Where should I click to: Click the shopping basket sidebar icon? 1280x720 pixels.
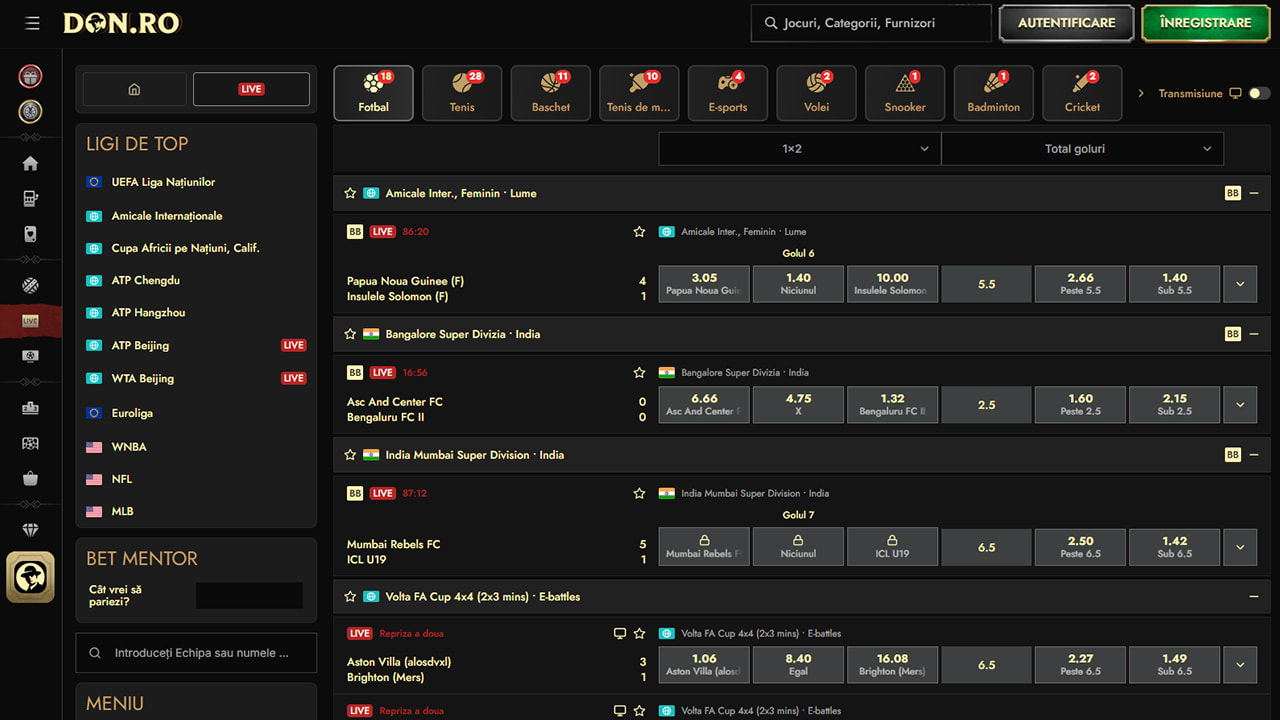tap(30, 479)
